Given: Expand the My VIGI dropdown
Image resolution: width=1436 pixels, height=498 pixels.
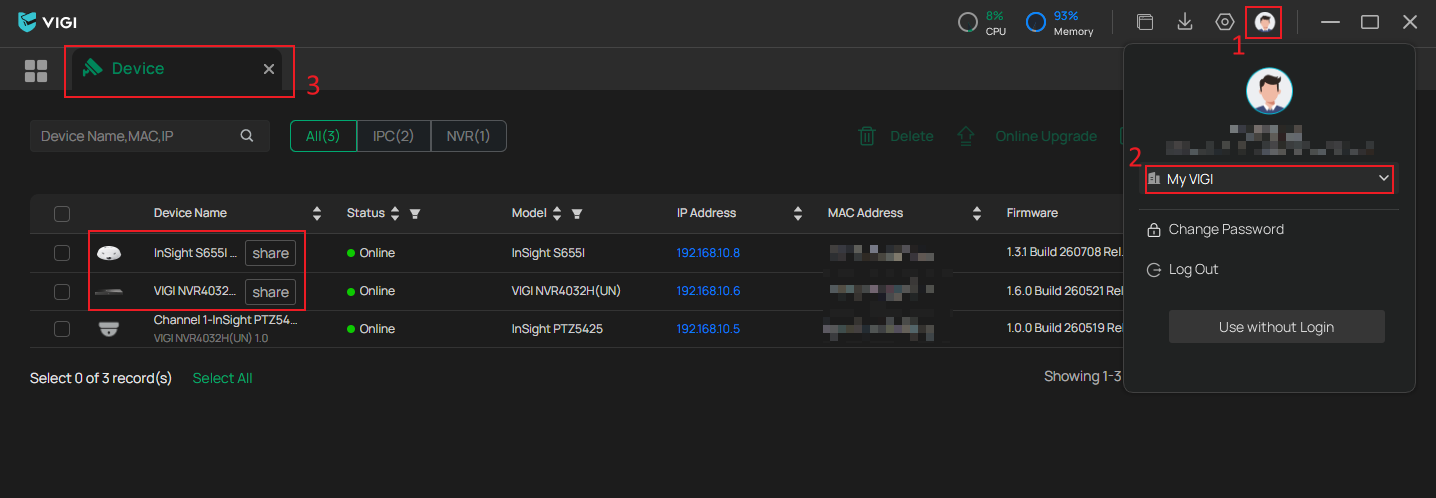Looking at the screenshot, I should click(x=1269, y=179).
